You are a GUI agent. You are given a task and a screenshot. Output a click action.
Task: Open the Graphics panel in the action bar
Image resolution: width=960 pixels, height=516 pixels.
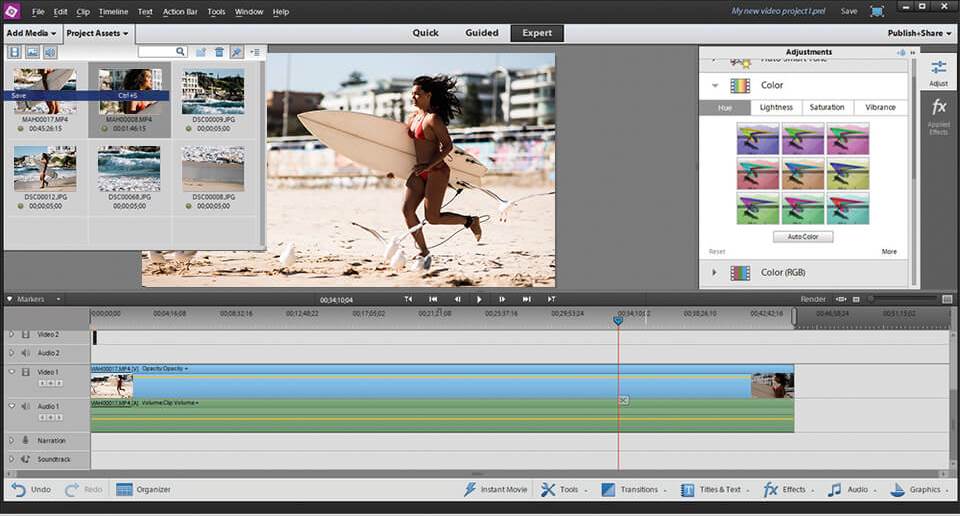[920, 490]
